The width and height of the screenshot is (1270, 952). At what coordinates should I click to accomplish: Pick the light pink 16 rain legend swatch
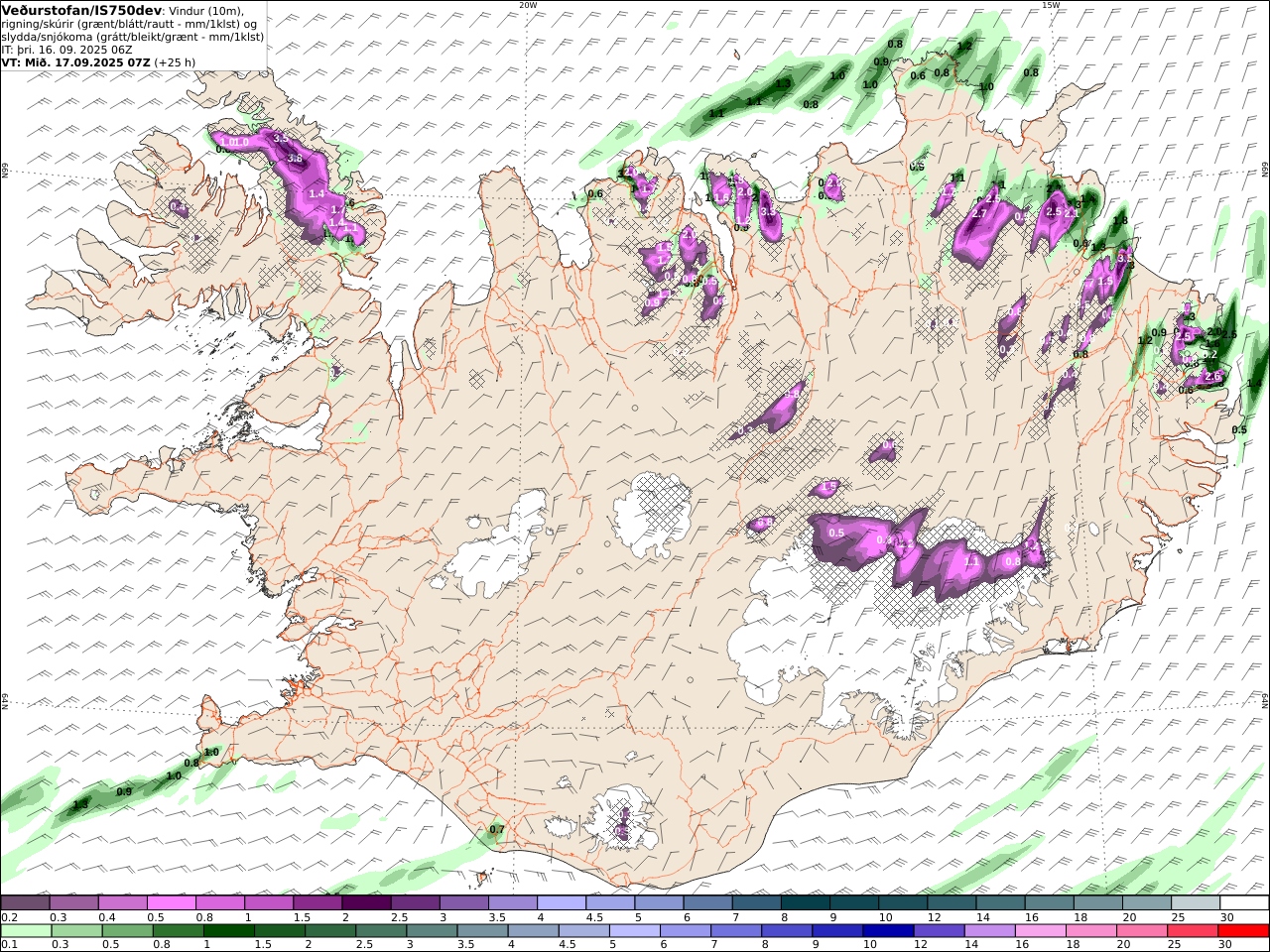pyautogui.click(x=1042, y=931)
